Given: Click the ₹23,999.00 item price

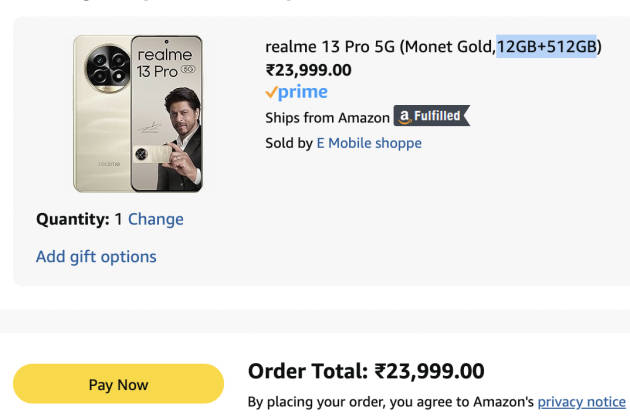Looking at the screenshot, I should click(308, 70).
